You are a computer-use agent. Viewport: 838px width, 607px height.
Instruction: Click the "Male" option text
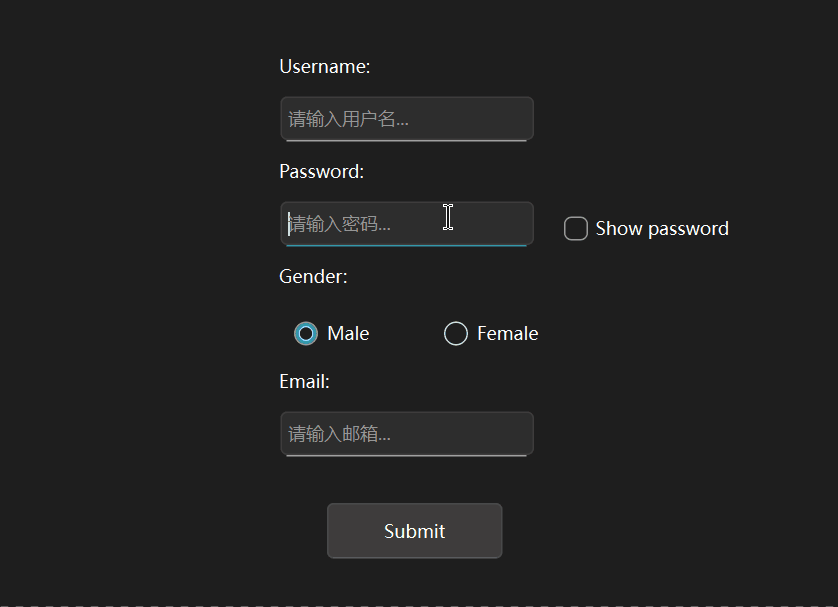click(348, 334)
